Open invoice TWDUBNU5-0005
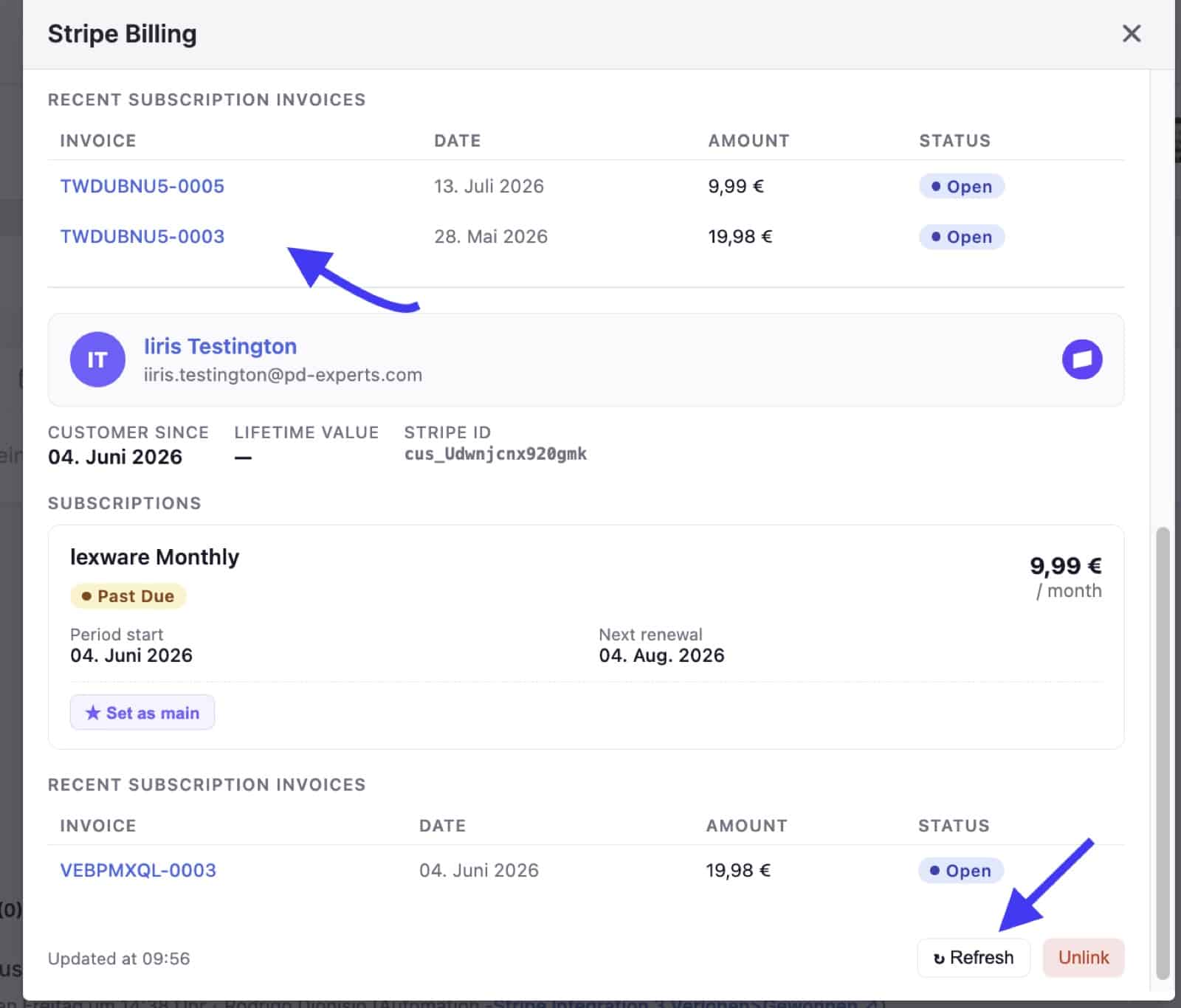The width and height of the screenshot is (1181, 1008). coord(142,186)
